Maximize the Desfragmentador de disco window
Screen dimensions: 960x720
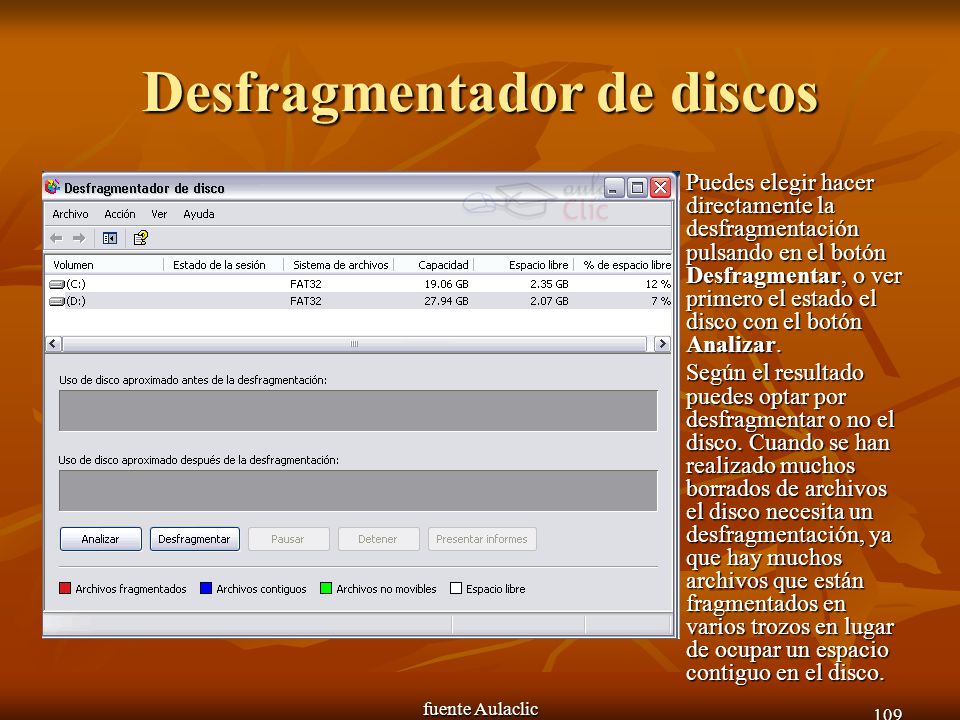coord(637,187)
